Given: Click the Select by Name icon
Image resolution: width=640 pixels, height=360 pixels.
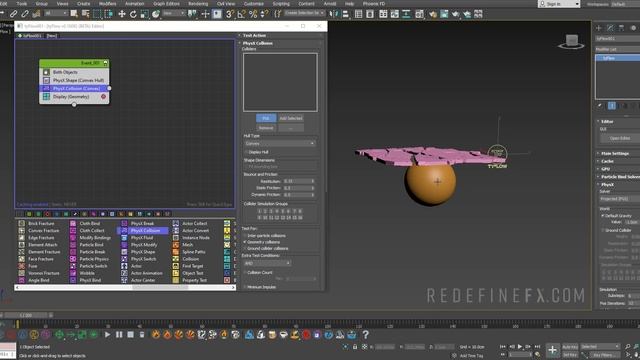Looking at the screenshot, I should point(85,14).
